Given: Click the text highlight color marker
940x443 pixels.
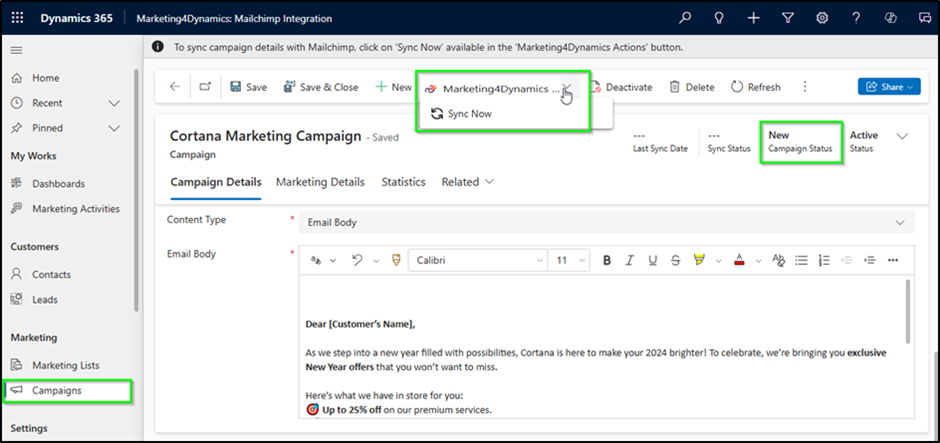Looking at the screenshot, I should click(699, 260).
